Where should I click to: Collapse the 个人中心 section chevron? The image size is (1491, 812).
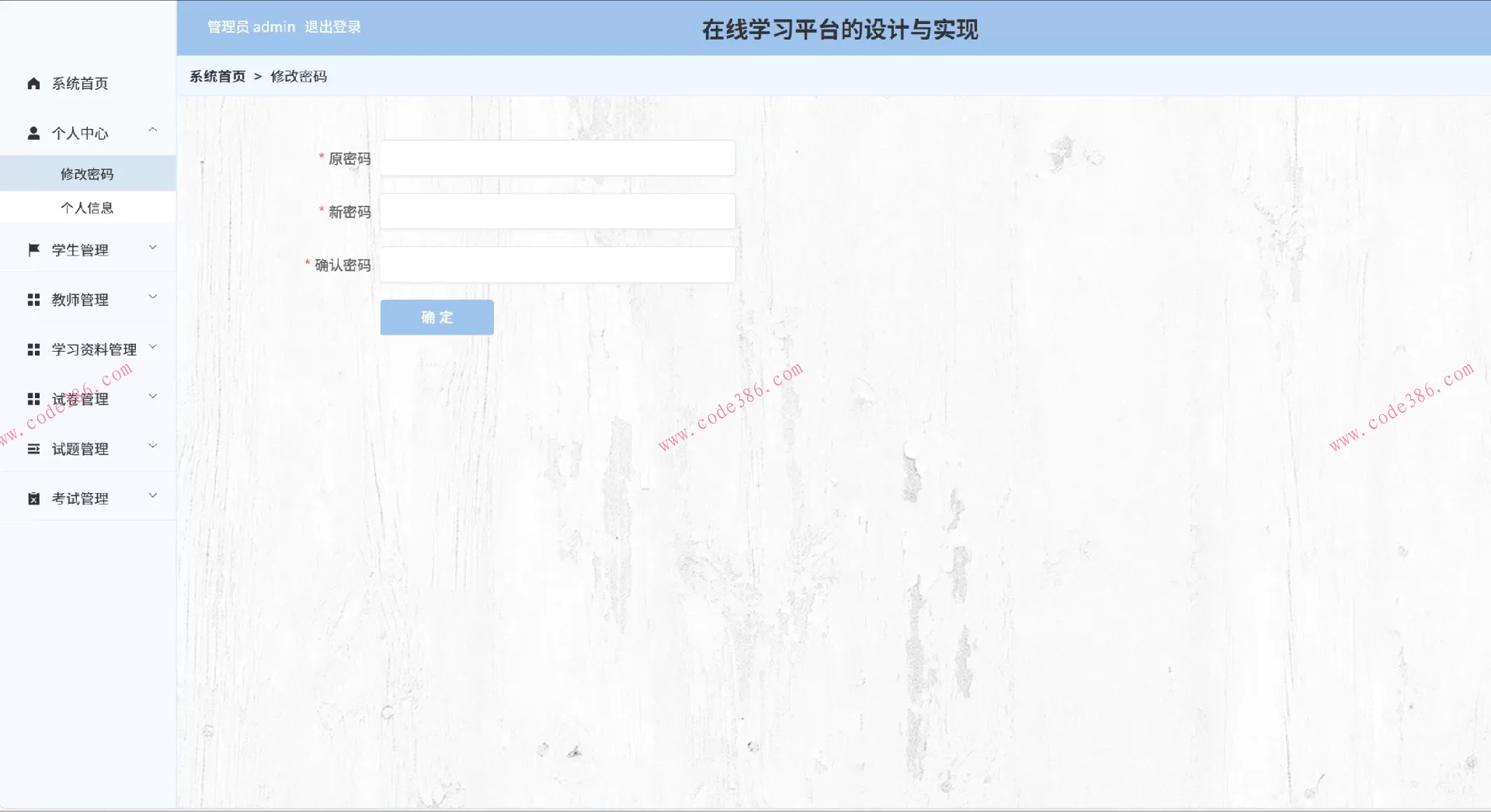pyautogui.click(x=153, y=130)
